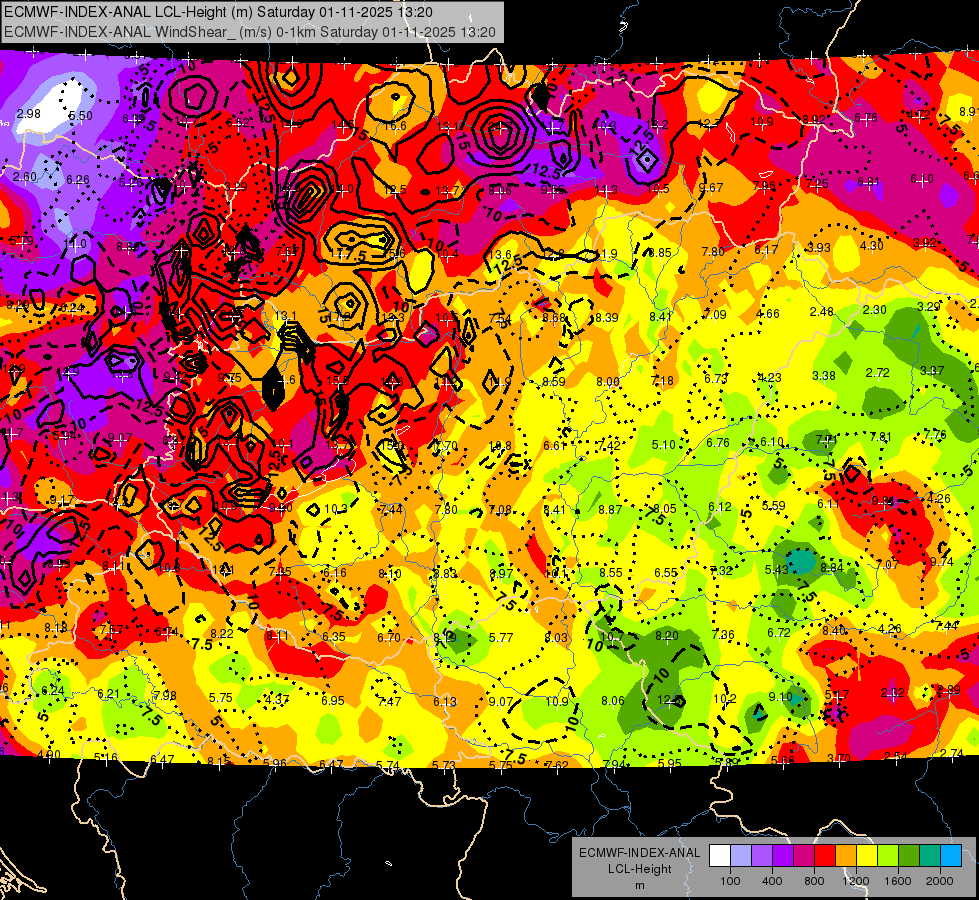Click the wind shear value '5.10'
Screen dimensions: 979x900
coord(664,444)
